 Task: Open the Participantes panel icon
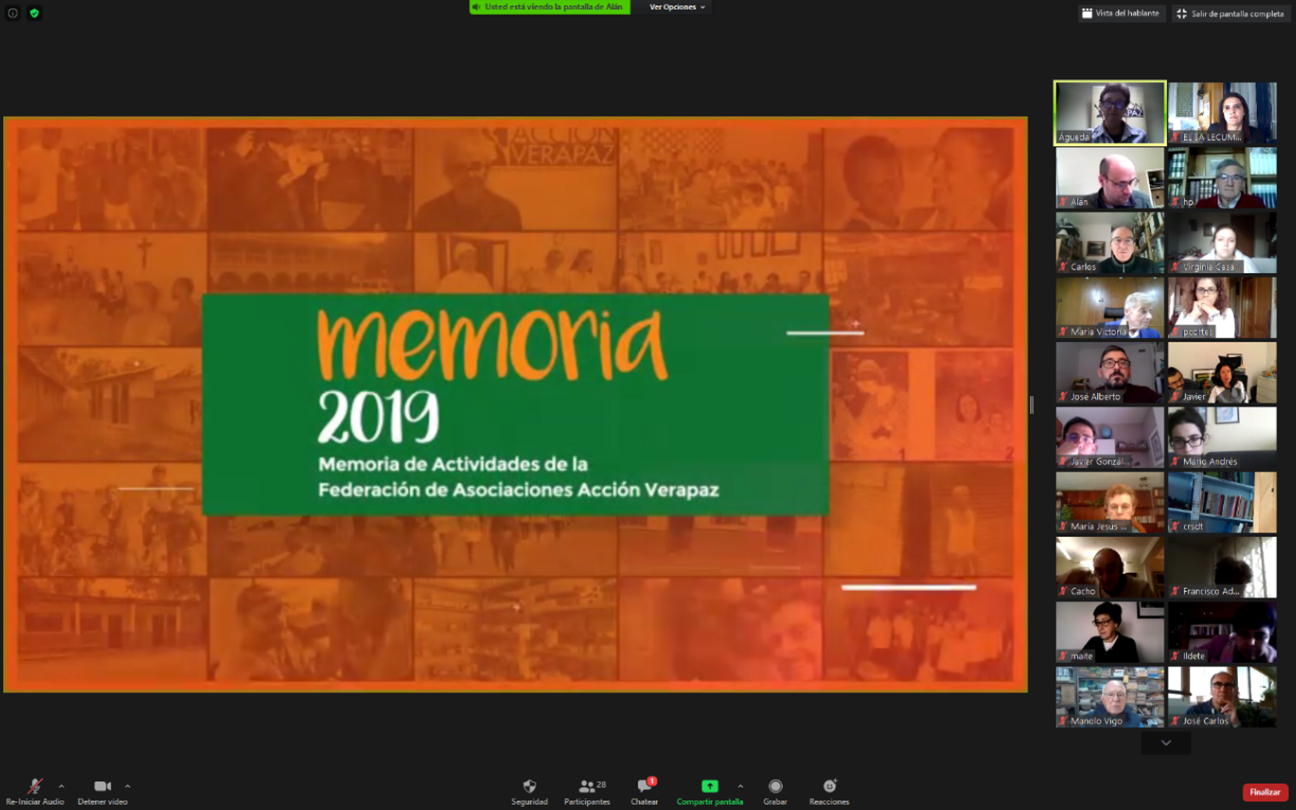tap(586, 787)
